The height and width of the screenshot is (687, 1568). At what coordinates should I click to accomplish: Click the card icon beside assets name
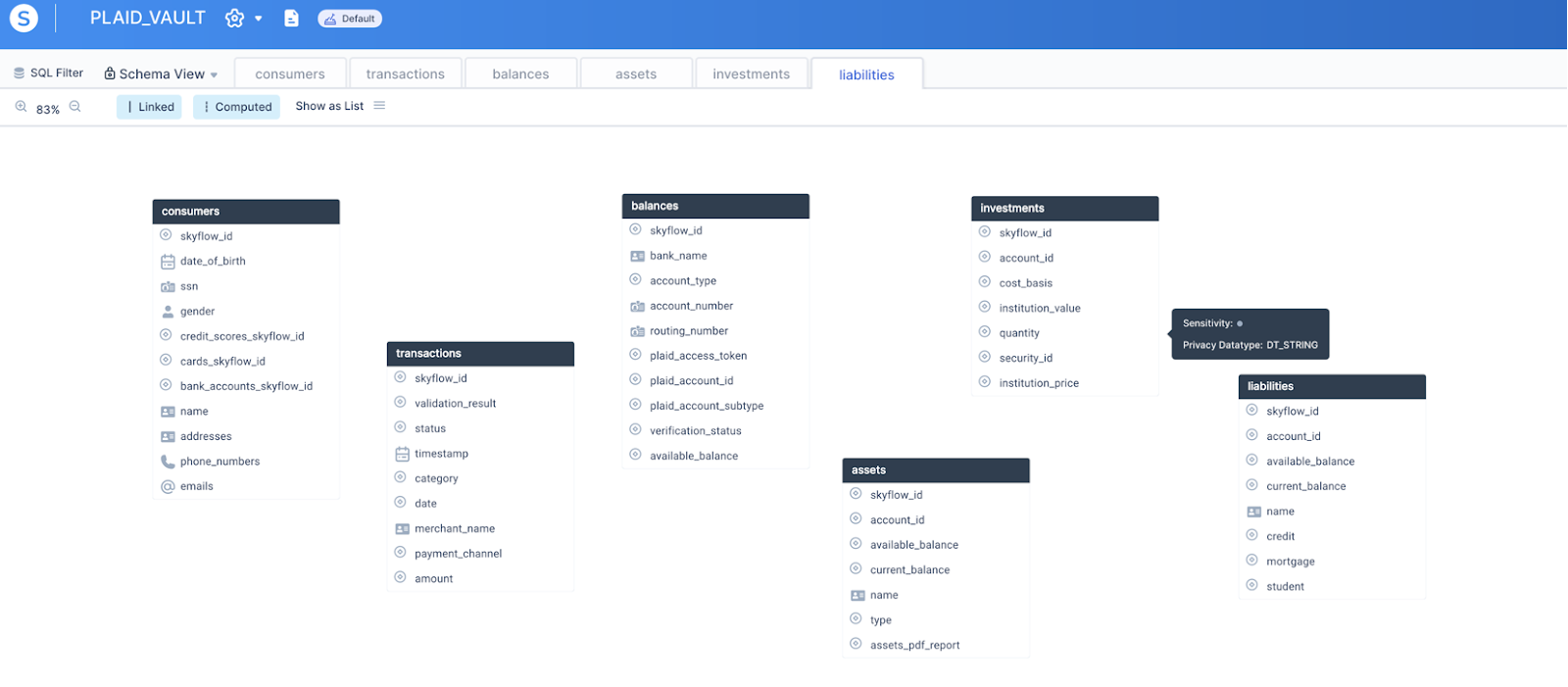857,596
